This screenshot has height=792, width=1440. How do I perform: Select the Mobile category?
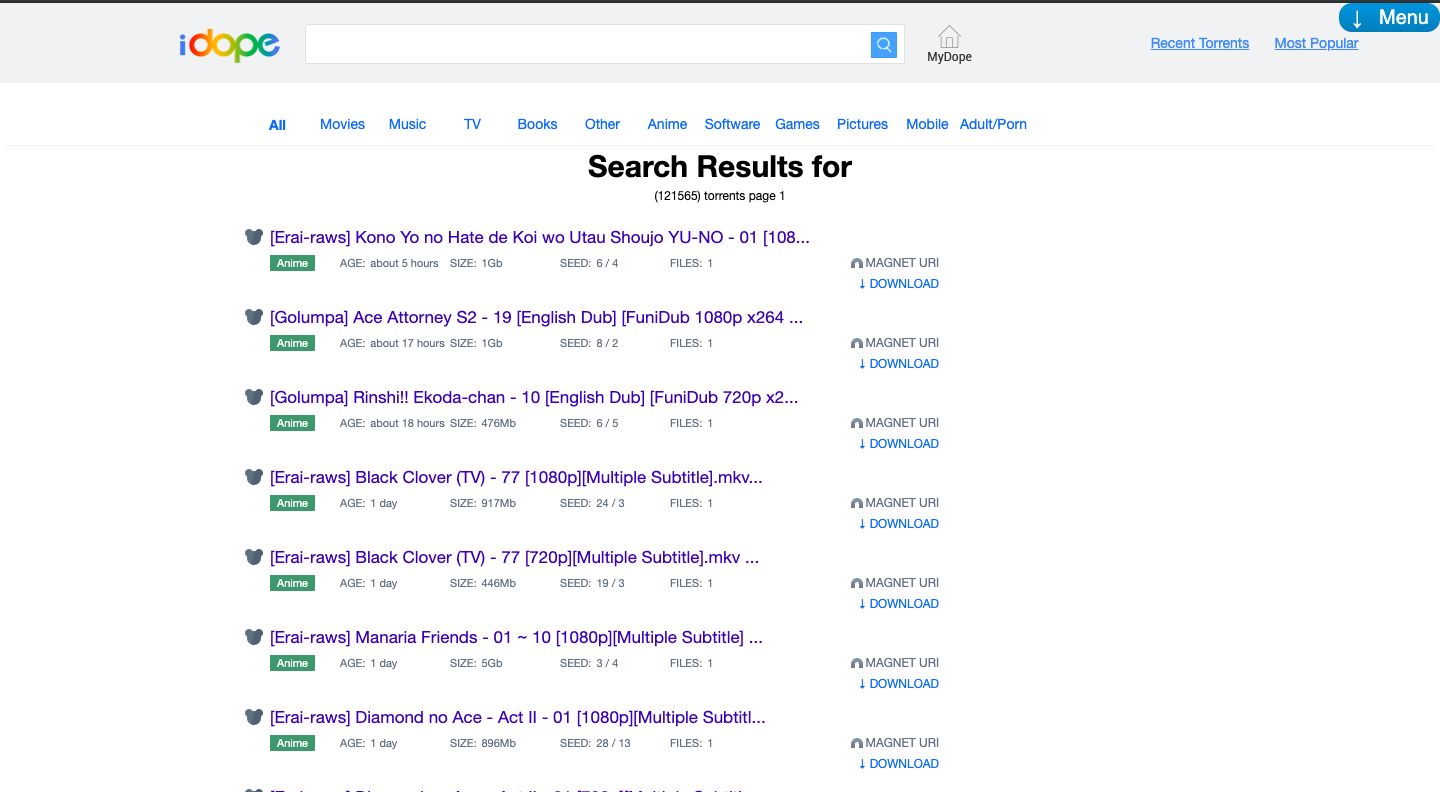tap(927, 124)
